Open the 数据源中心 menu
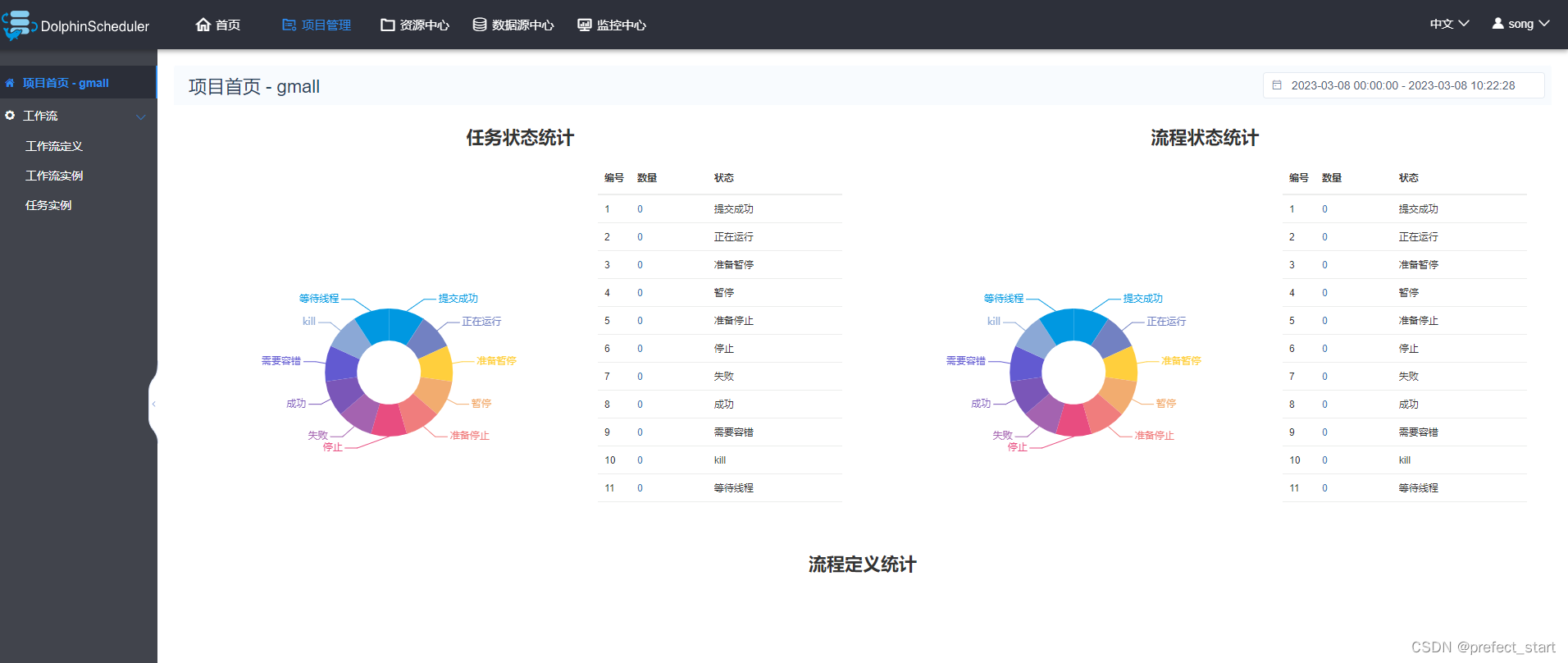 coord(513,25)
